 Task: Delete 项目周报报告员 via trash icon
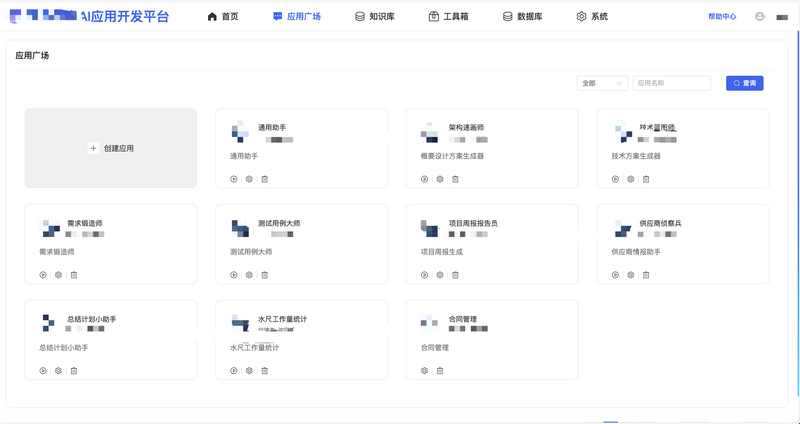pyautogui.click(x=456, y=275)
